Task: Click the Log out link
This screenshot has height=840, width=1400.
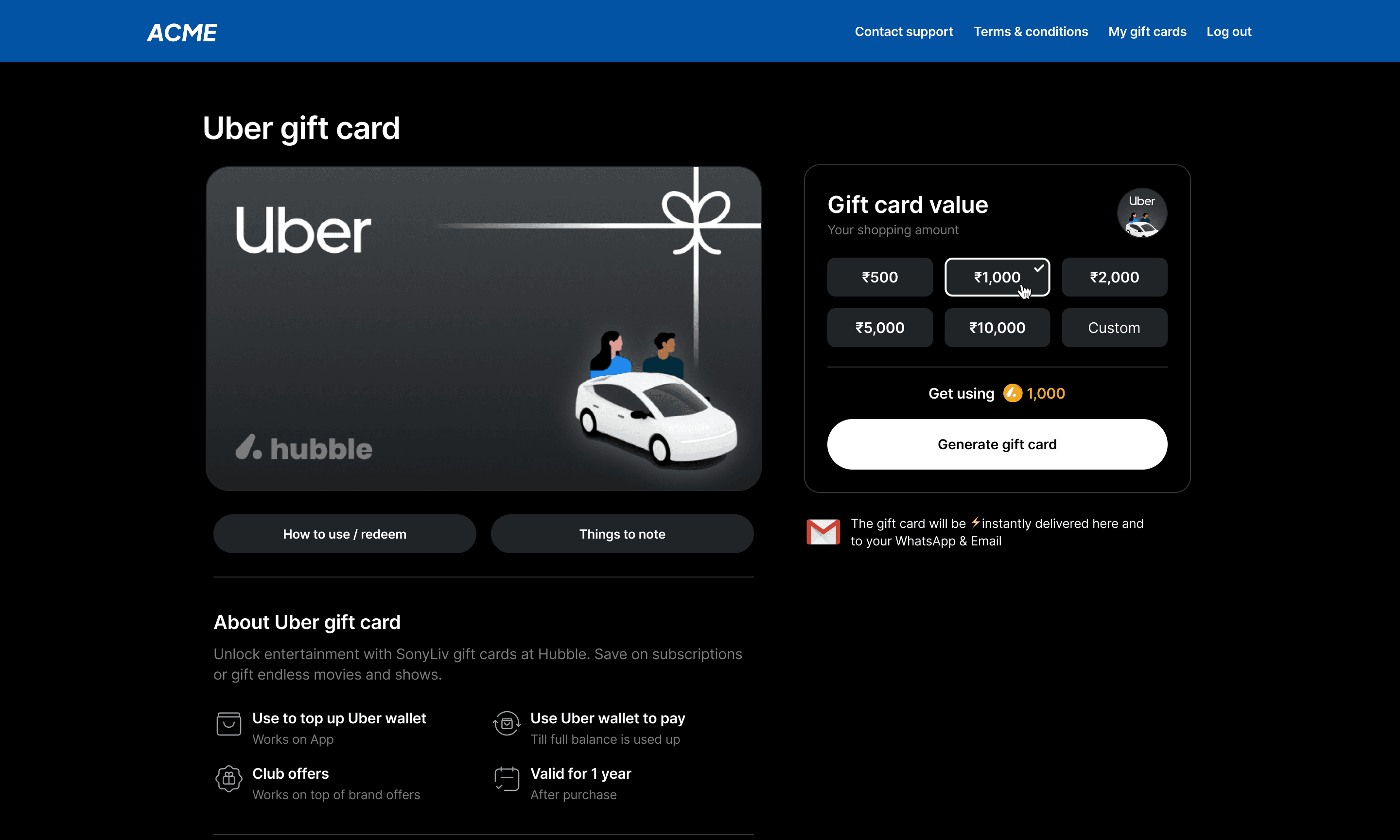Action: point(1228,32)
